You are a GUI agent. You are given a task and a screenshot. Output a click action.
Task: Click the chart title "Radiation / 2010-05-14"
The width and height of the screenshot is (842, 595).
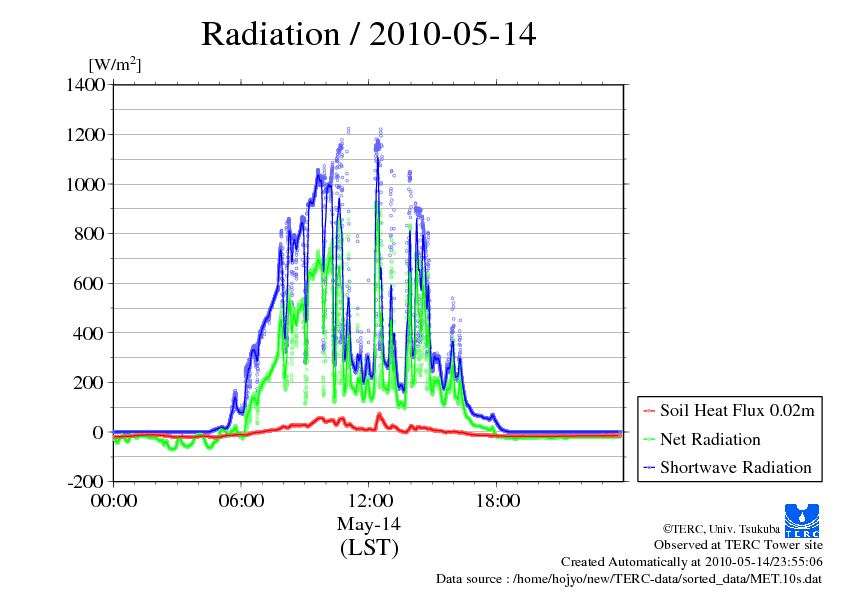click(368, 34)
